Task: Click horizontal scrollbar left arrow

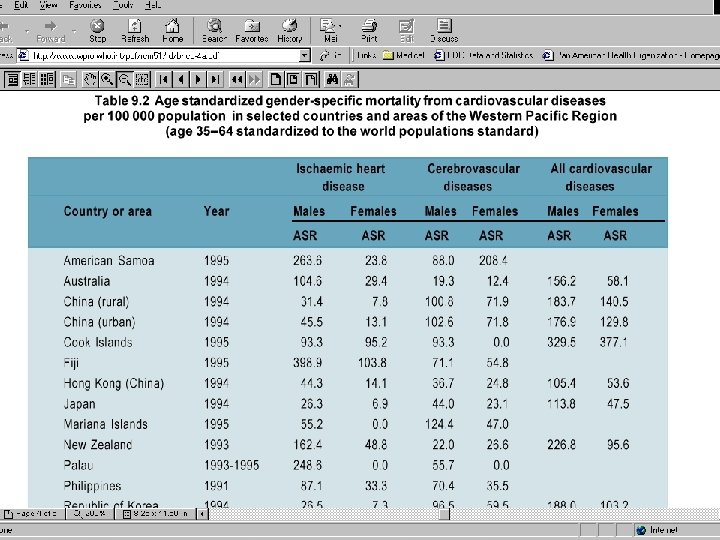Action: 202,513
